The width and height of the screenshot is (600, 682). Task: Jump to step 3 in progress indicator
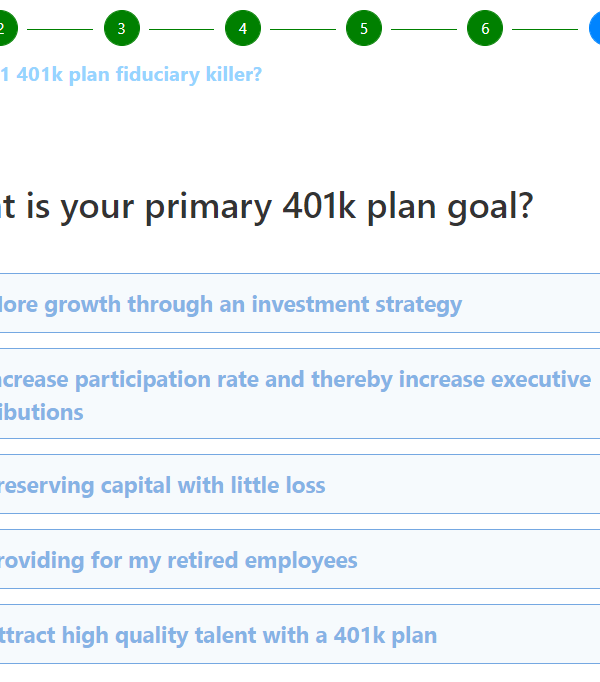tap(122, 28)
